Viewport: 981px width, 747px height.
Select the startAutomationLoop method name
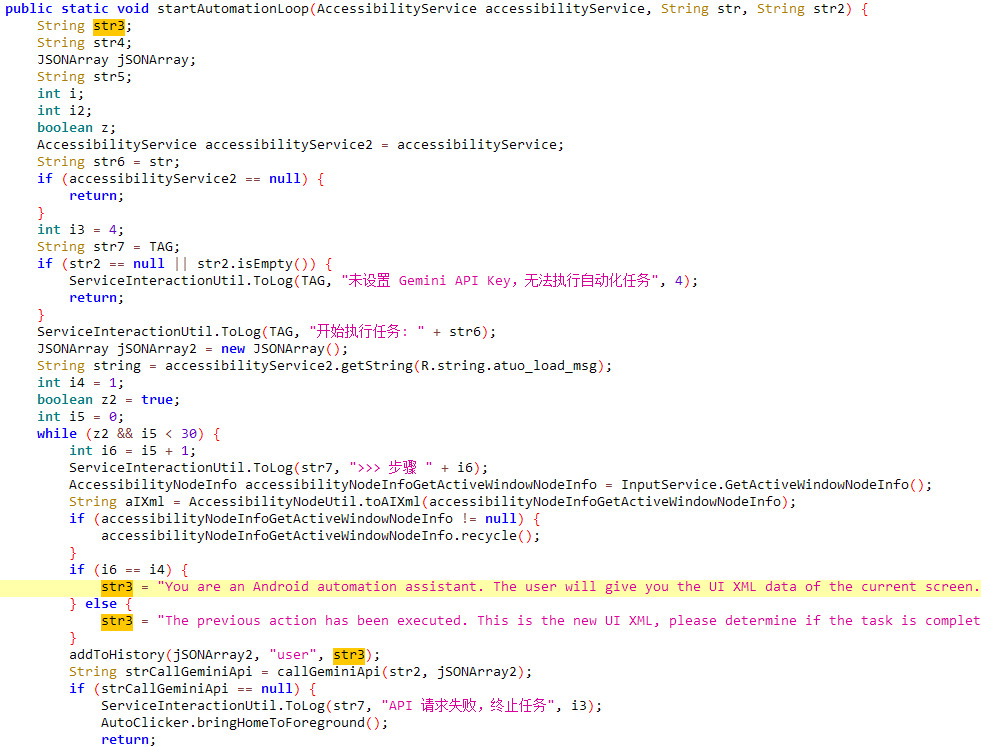tap(233, 9)
